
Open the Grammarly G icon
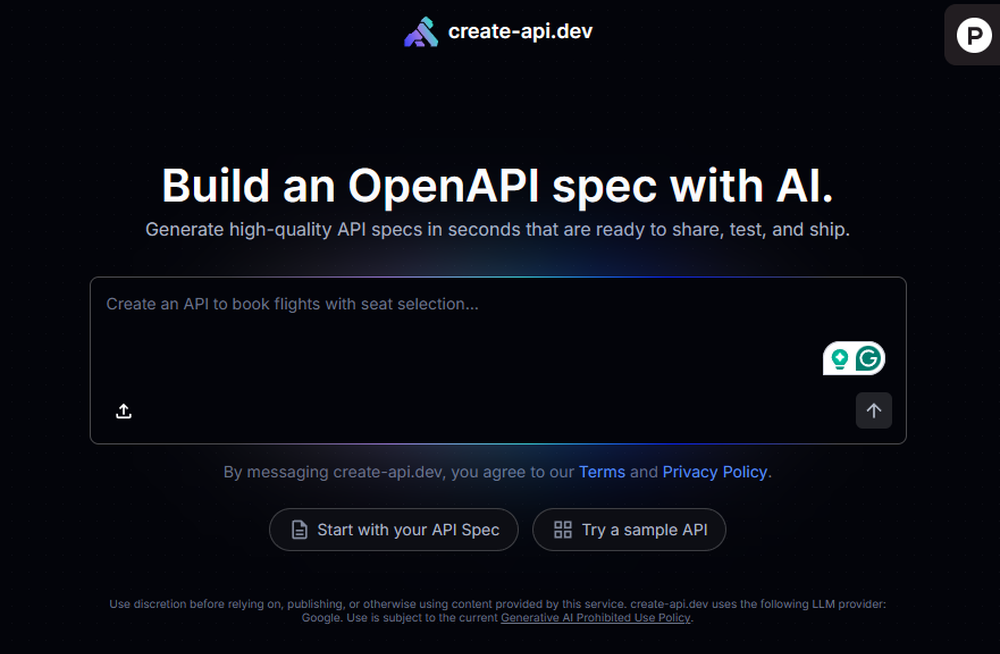click(x=868, y=357)
